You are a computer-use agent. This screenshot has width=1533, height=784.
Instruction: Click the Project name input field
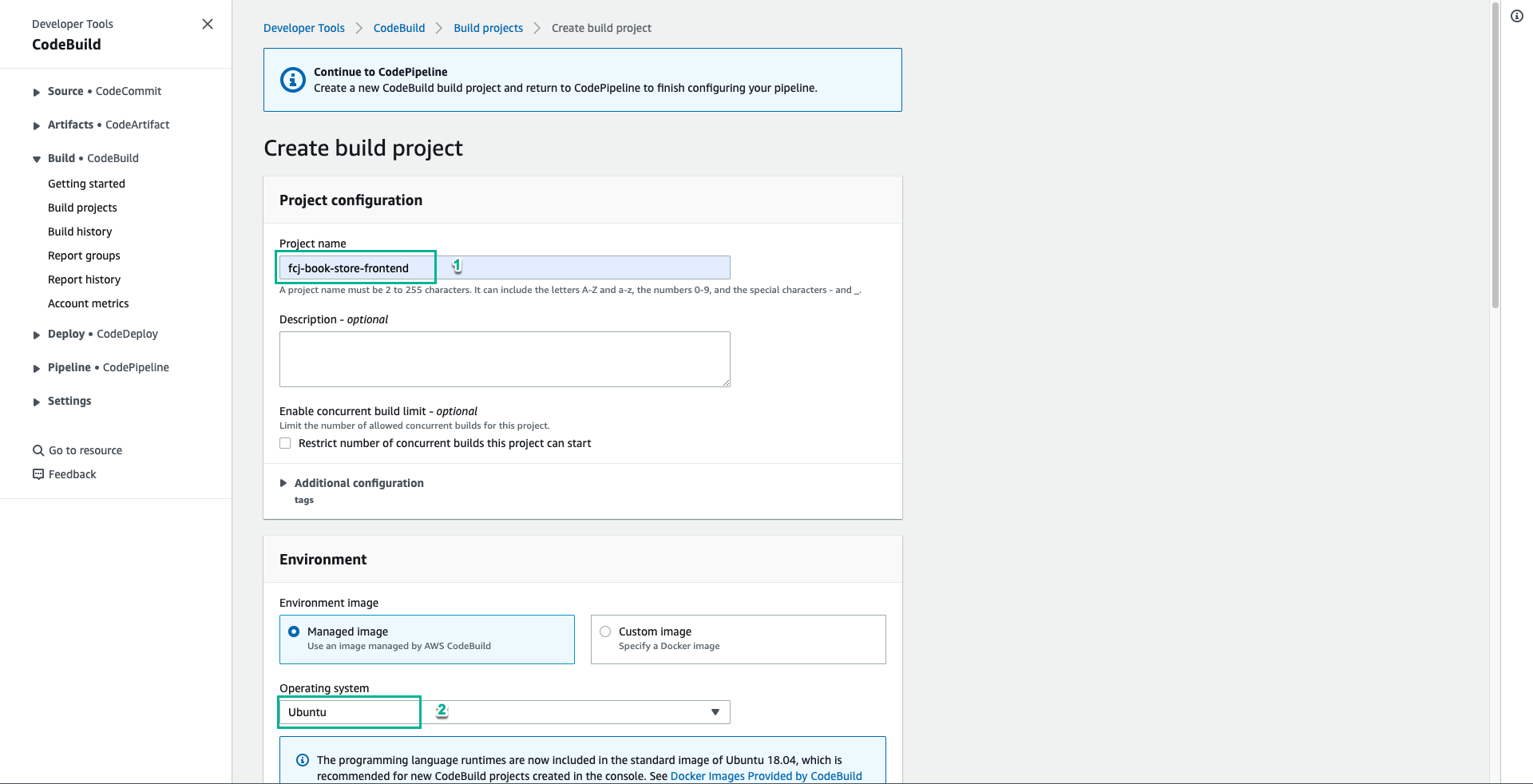pyautogui.click(x=505, y=267)
